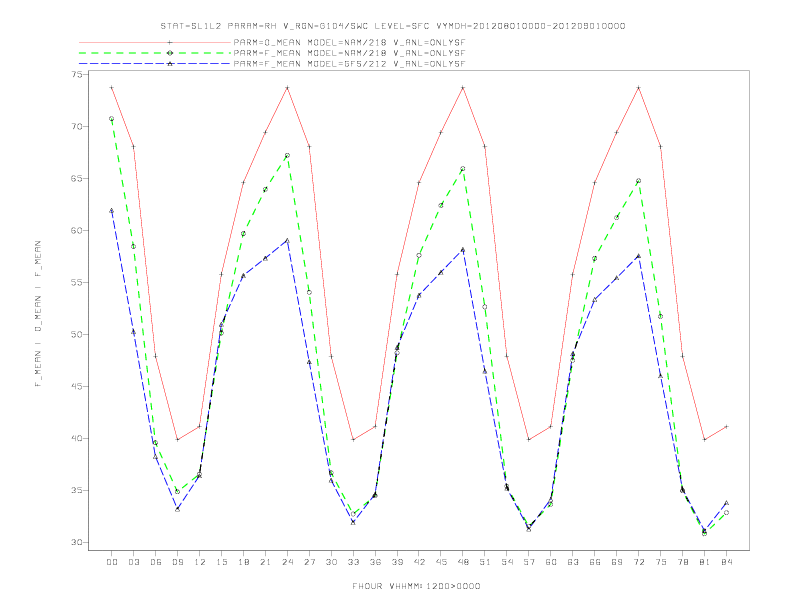The width and height of the screenshot is (792, 612).
Task: Click x-axis tick label 63
Action: click(573, 562)
